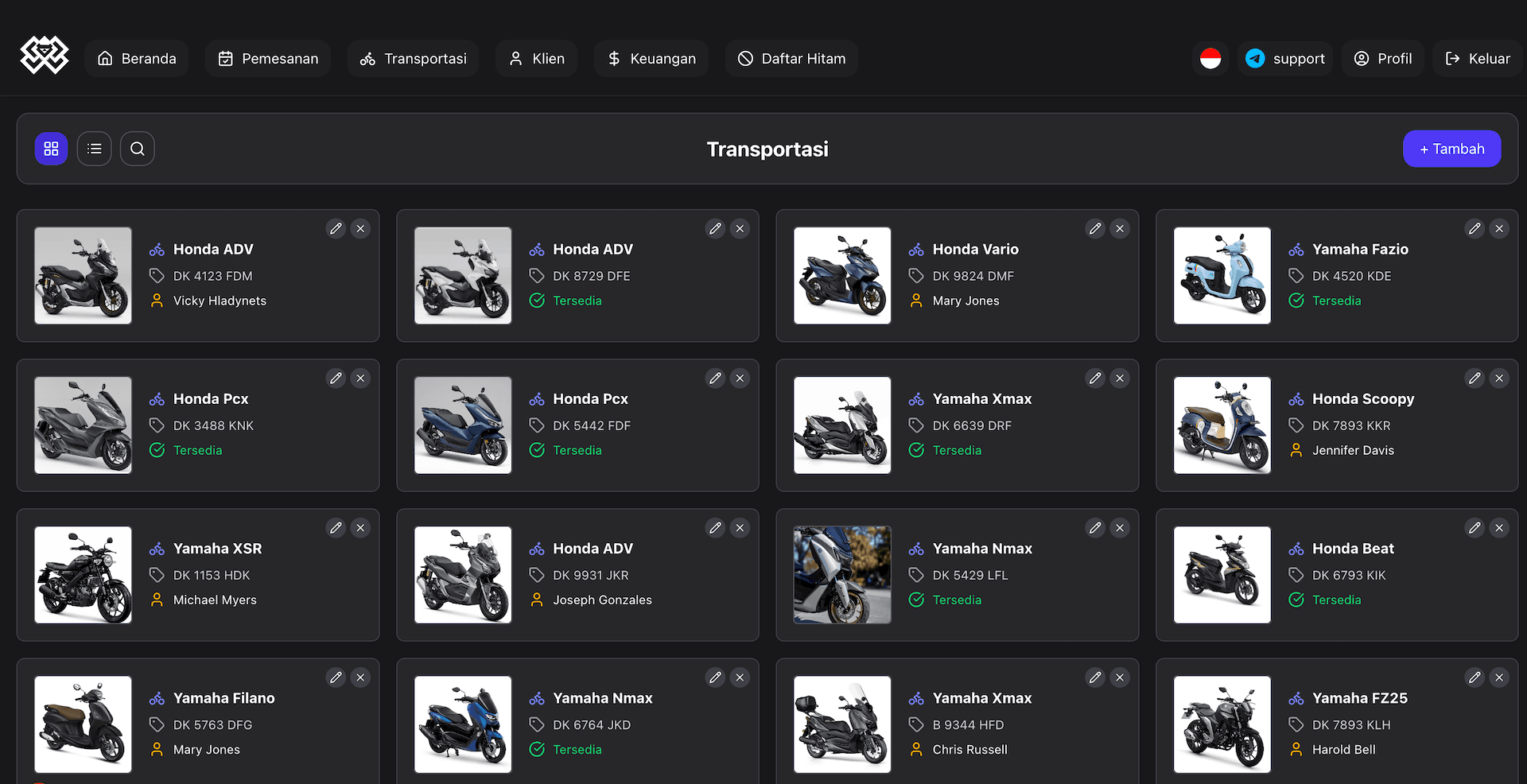Remove Honda ADV DK 8729 DFE
1527x784 pixels.
[740, 229]
